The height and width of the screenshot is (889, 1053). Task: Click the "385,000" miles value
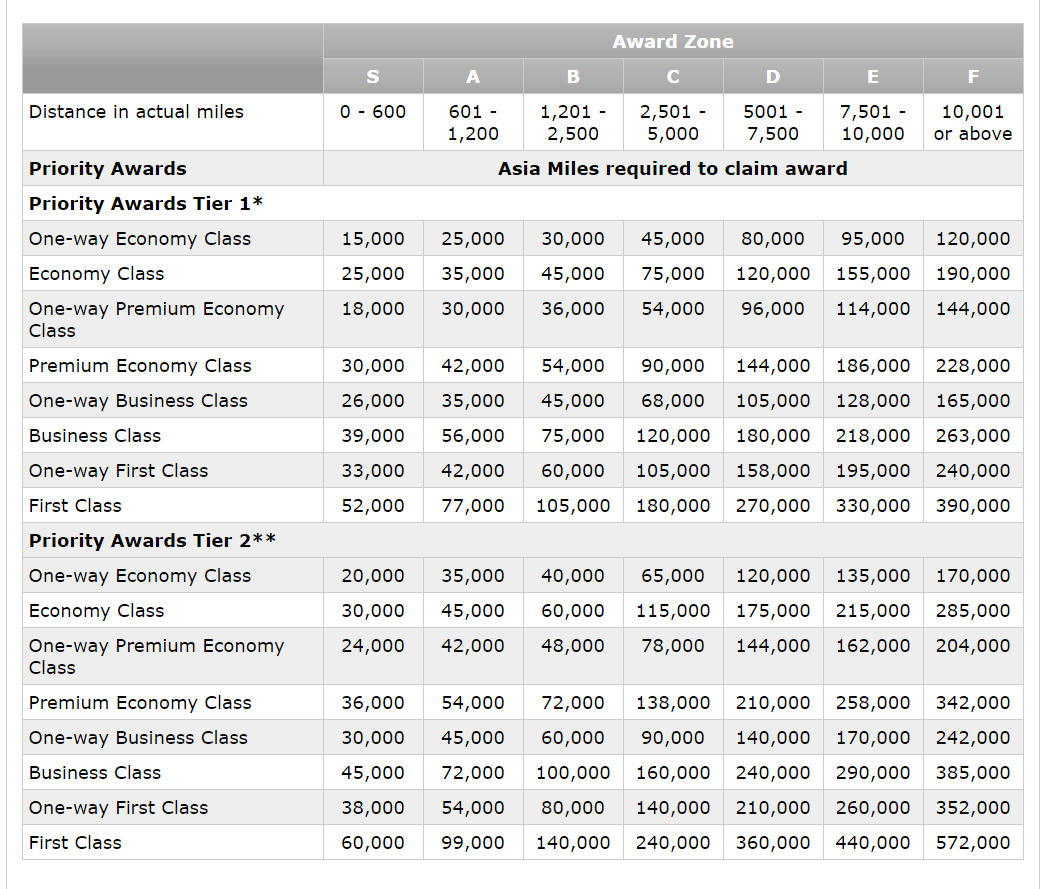[973, 772]
